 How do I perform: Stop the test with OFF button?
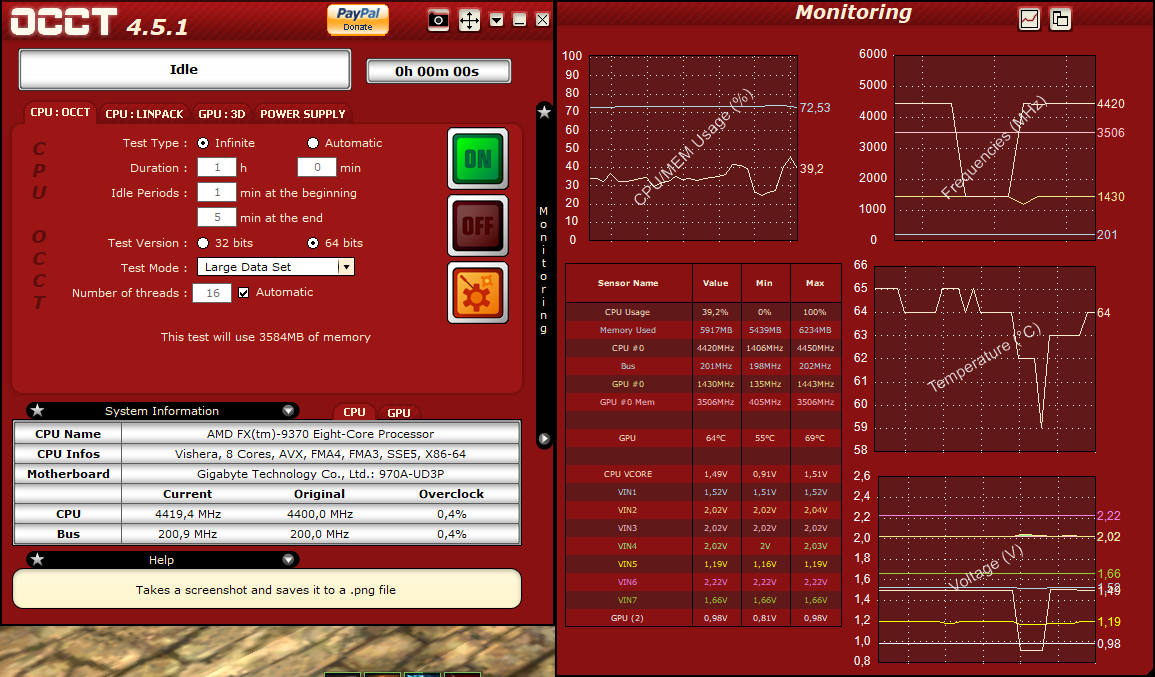pos(478,225)
